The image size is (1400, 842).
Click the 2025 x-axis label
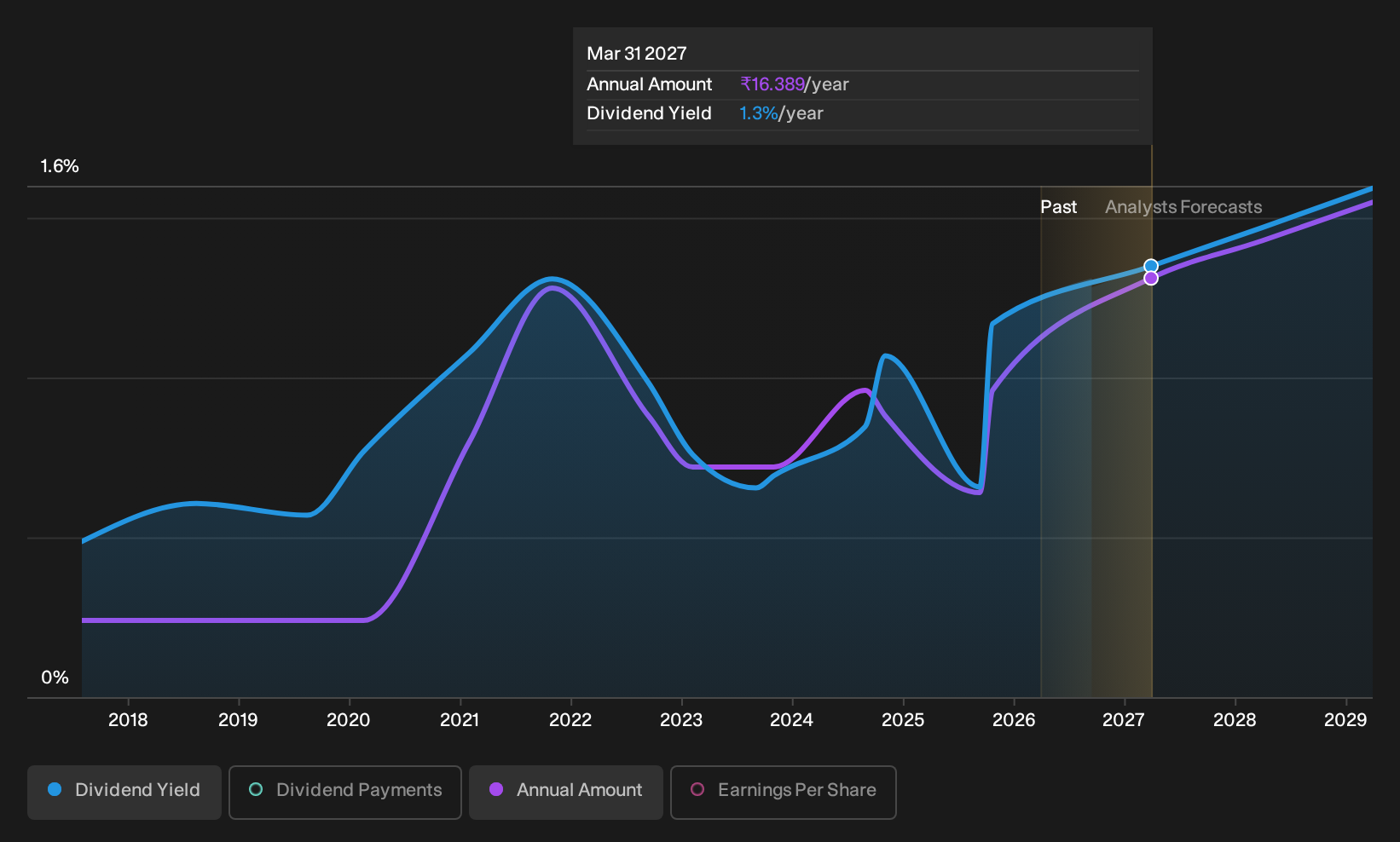click(903, 720)
